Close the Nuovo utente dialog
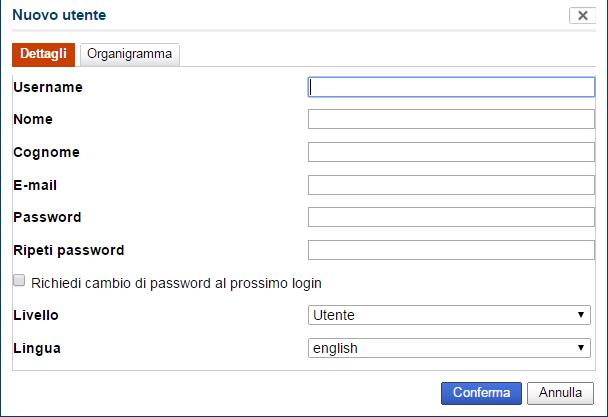This screenshot has width=608, height=417. [582, 15]
